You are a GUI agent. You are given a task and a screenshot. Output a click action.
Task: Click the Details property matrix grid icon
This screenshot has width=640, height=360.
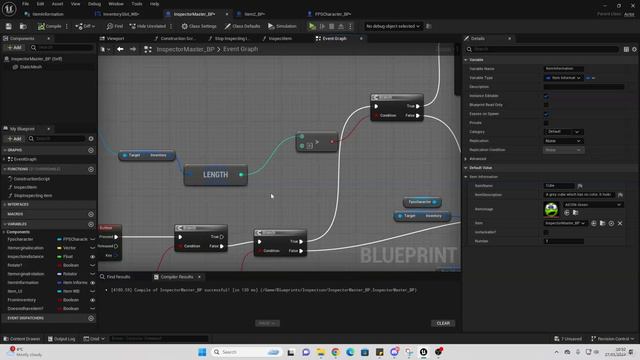pos(626,49)
